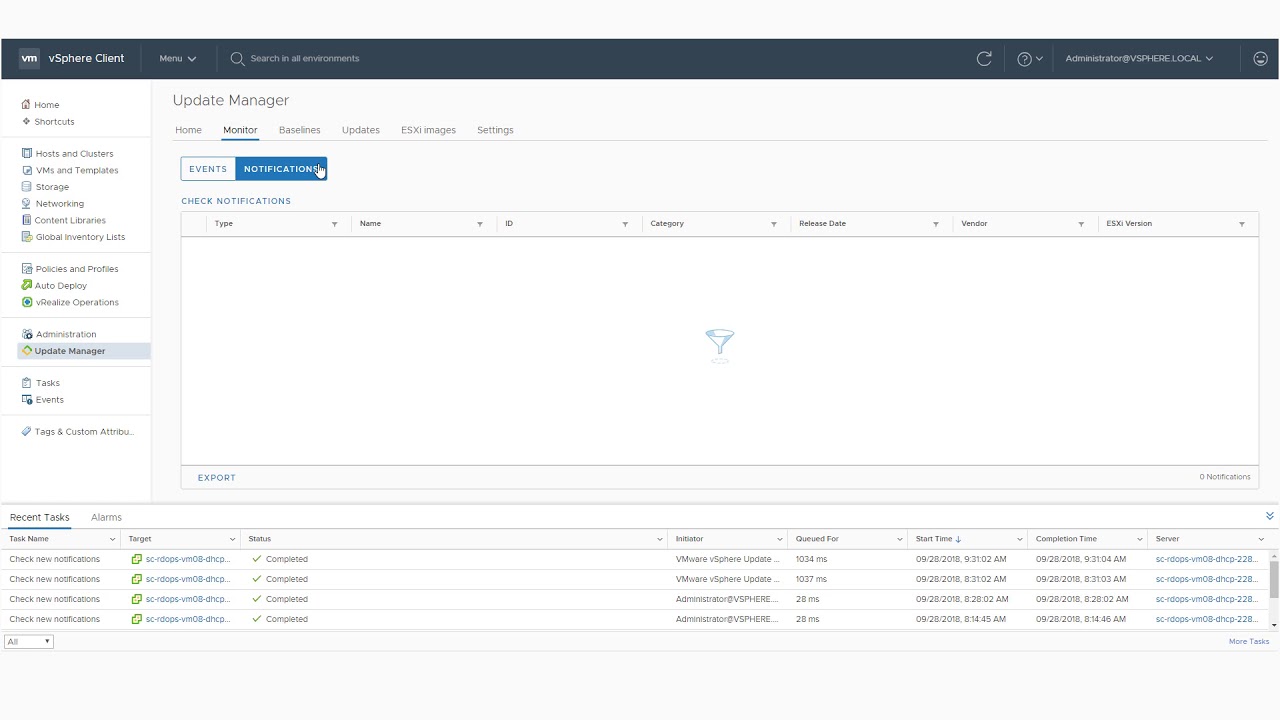Viewport: 1280px width, 720px height.
Task: Open the Baselines tab
Action: click(x=300, y=130)
